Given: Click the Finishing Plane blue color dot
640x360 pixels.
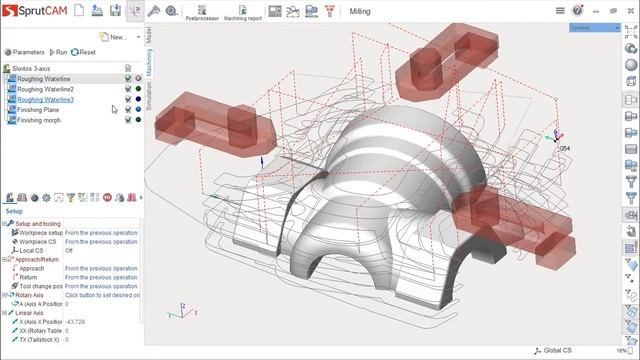Looking at the screenshot, I should coord(138,109).
